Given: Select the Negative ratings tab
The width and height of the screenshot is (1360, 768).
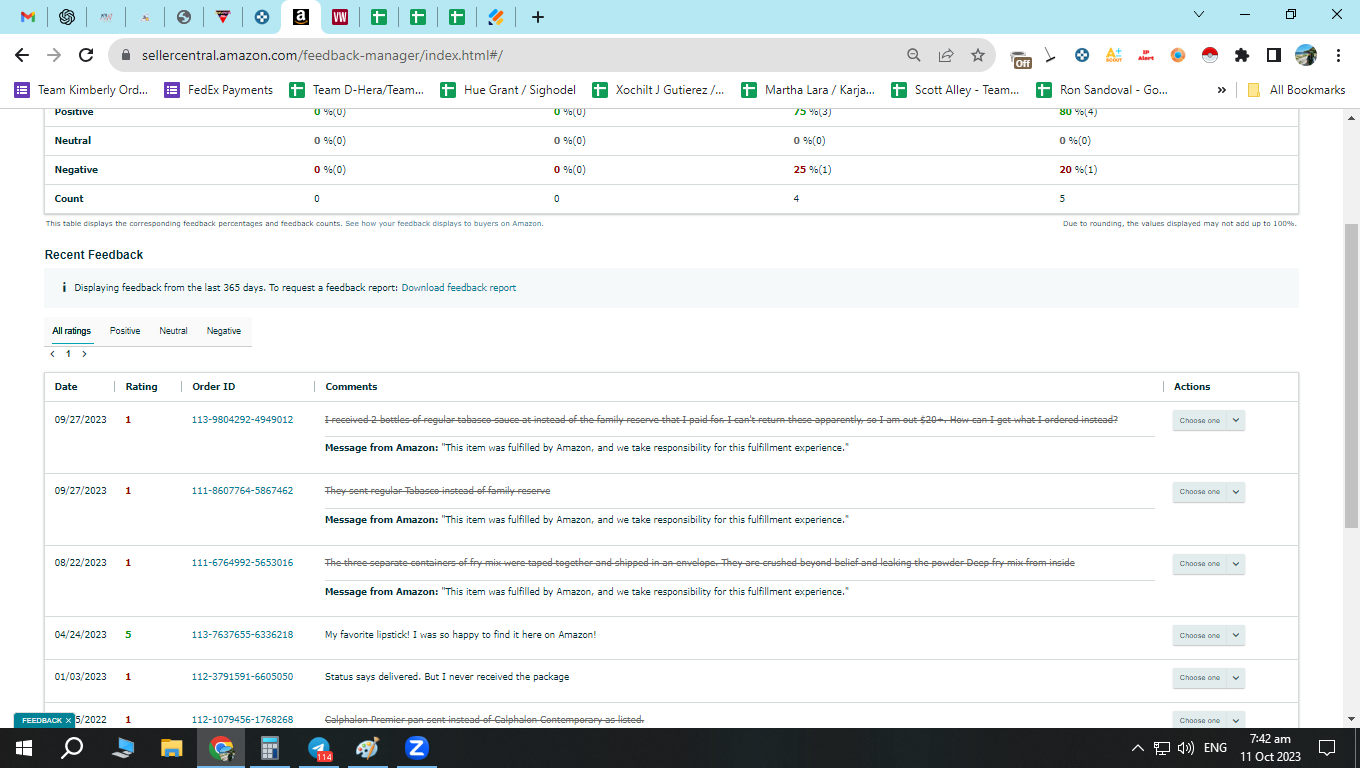Looking at the screenshot, I should coord(224,331).
